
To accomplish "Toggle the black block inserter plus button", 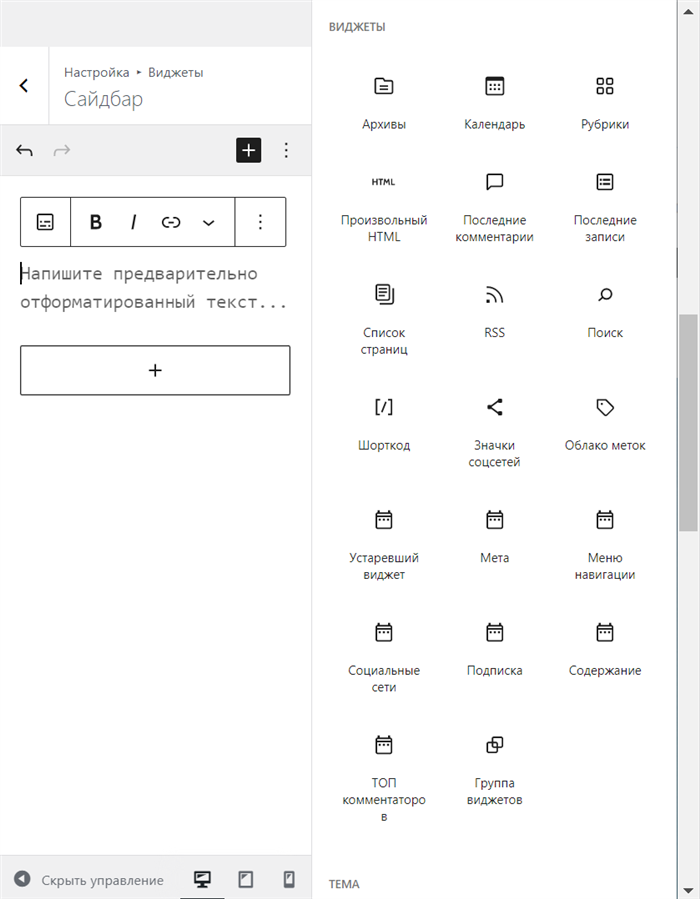I will pos(248,150).
